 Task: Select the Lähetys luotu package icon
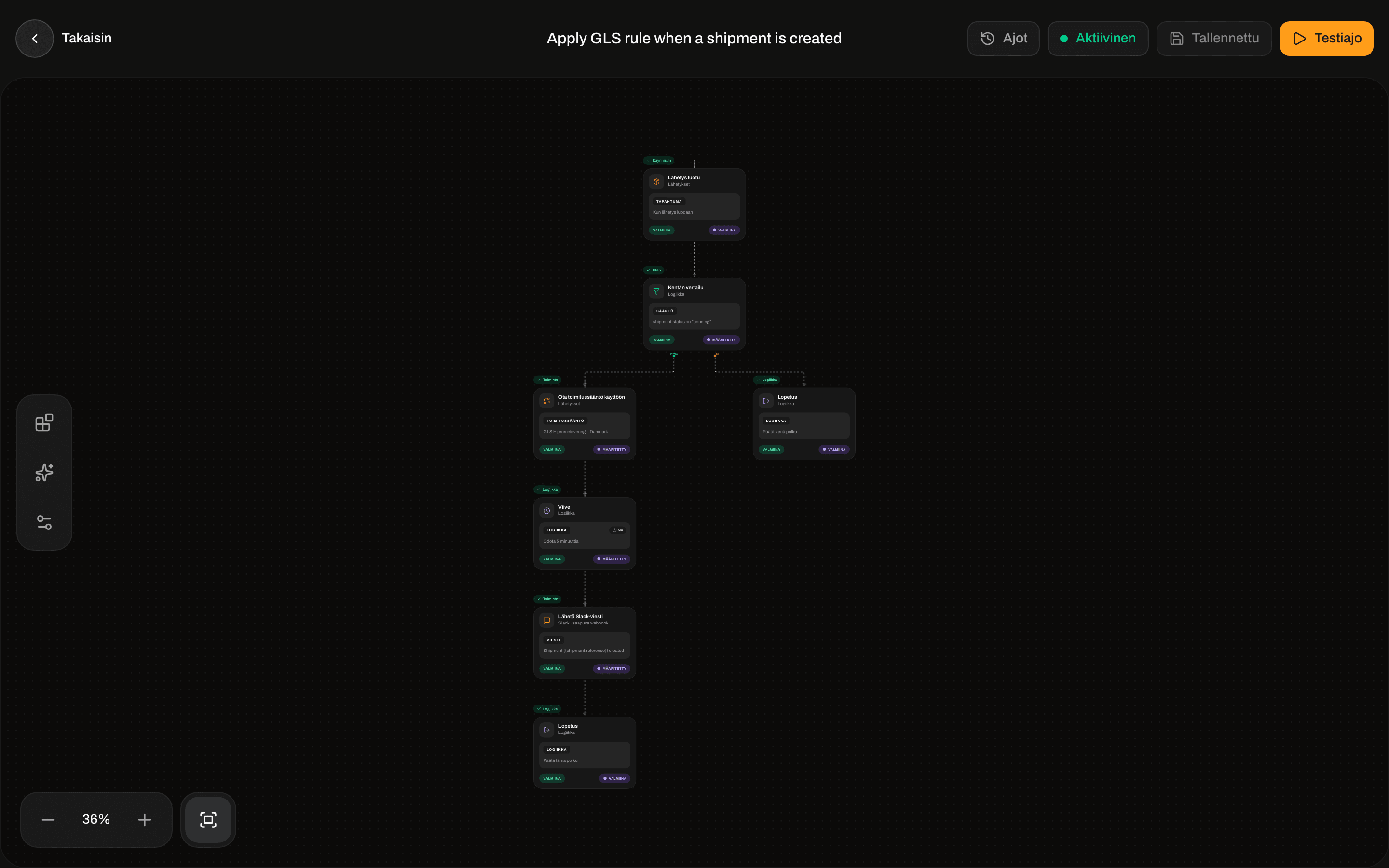point(656,181)
